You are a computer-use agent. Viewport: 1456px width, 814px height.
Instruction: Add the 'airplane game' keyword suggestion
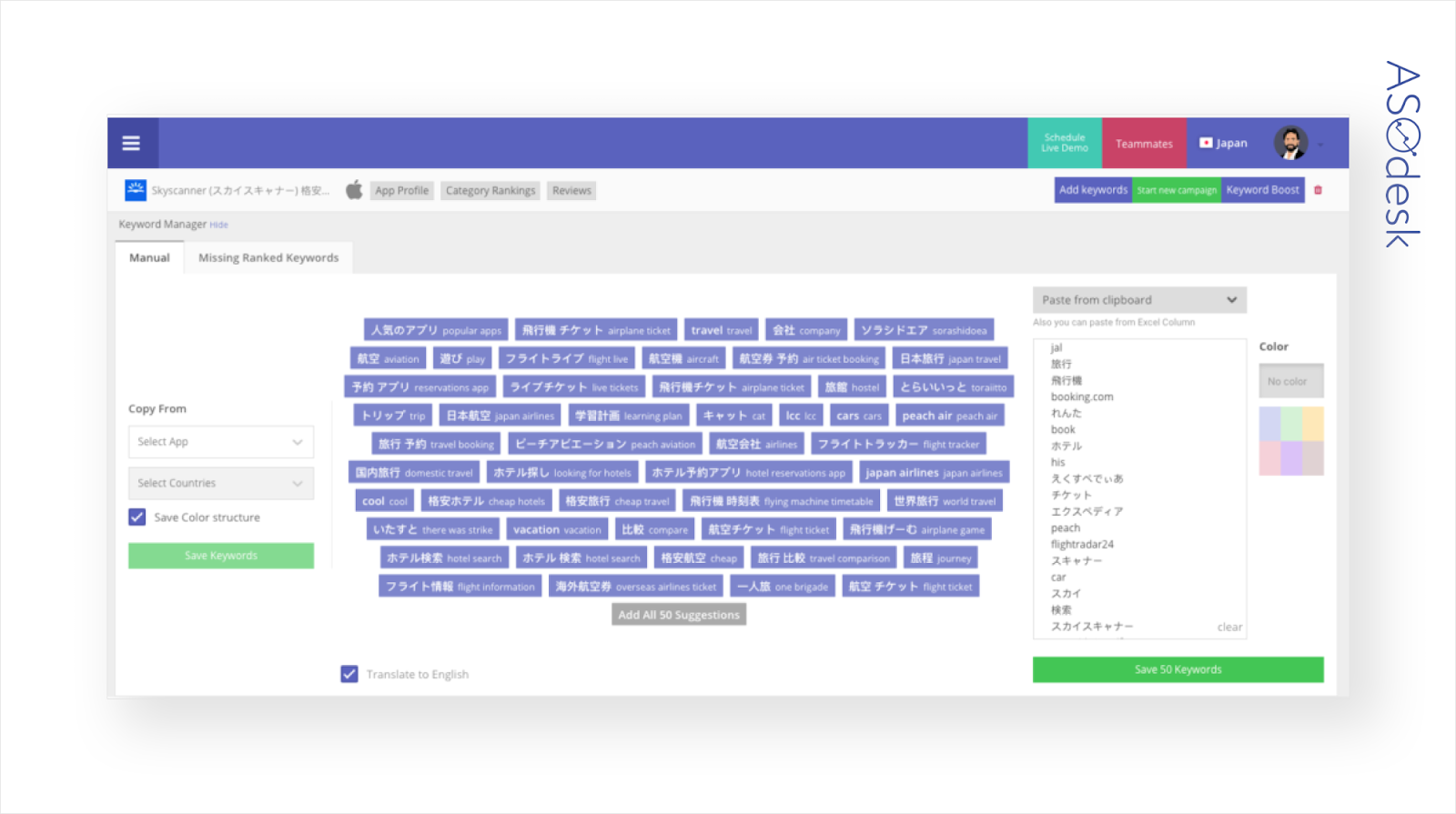pyautogui.click(x=917, y=529)
